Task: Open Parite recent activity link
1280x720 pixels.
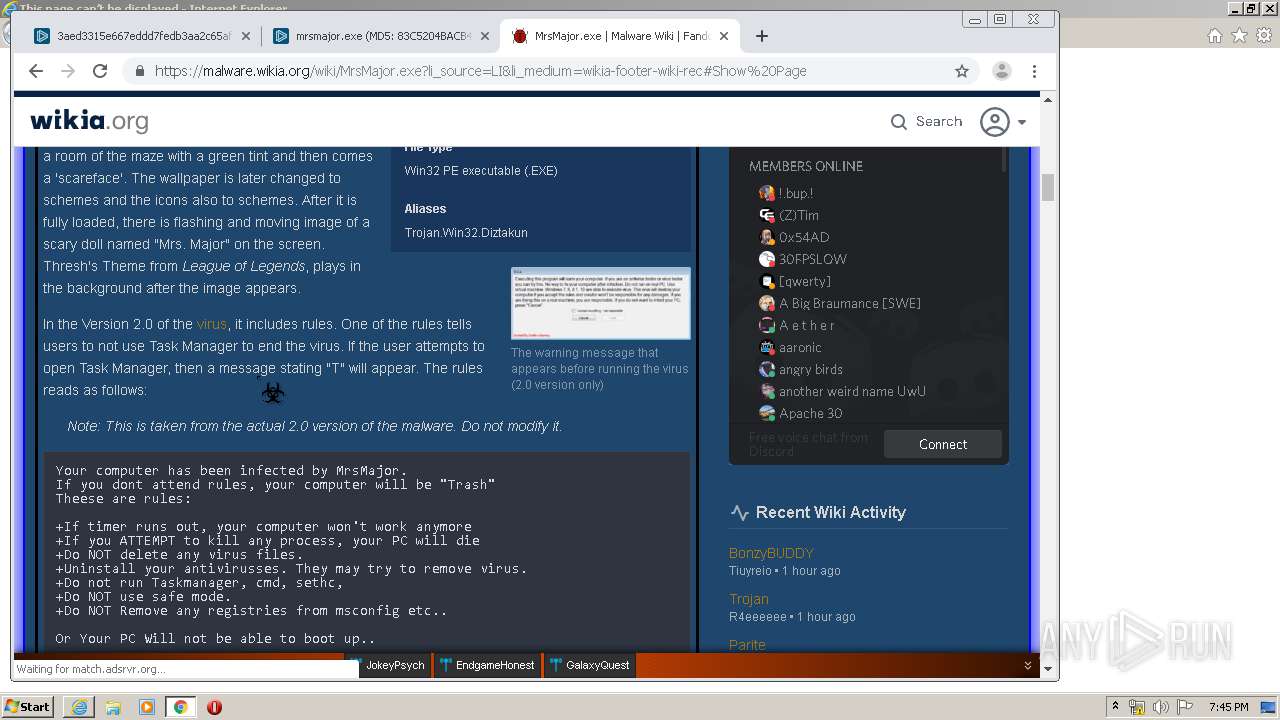Action: pyautogui.click(x=747, y=645)
